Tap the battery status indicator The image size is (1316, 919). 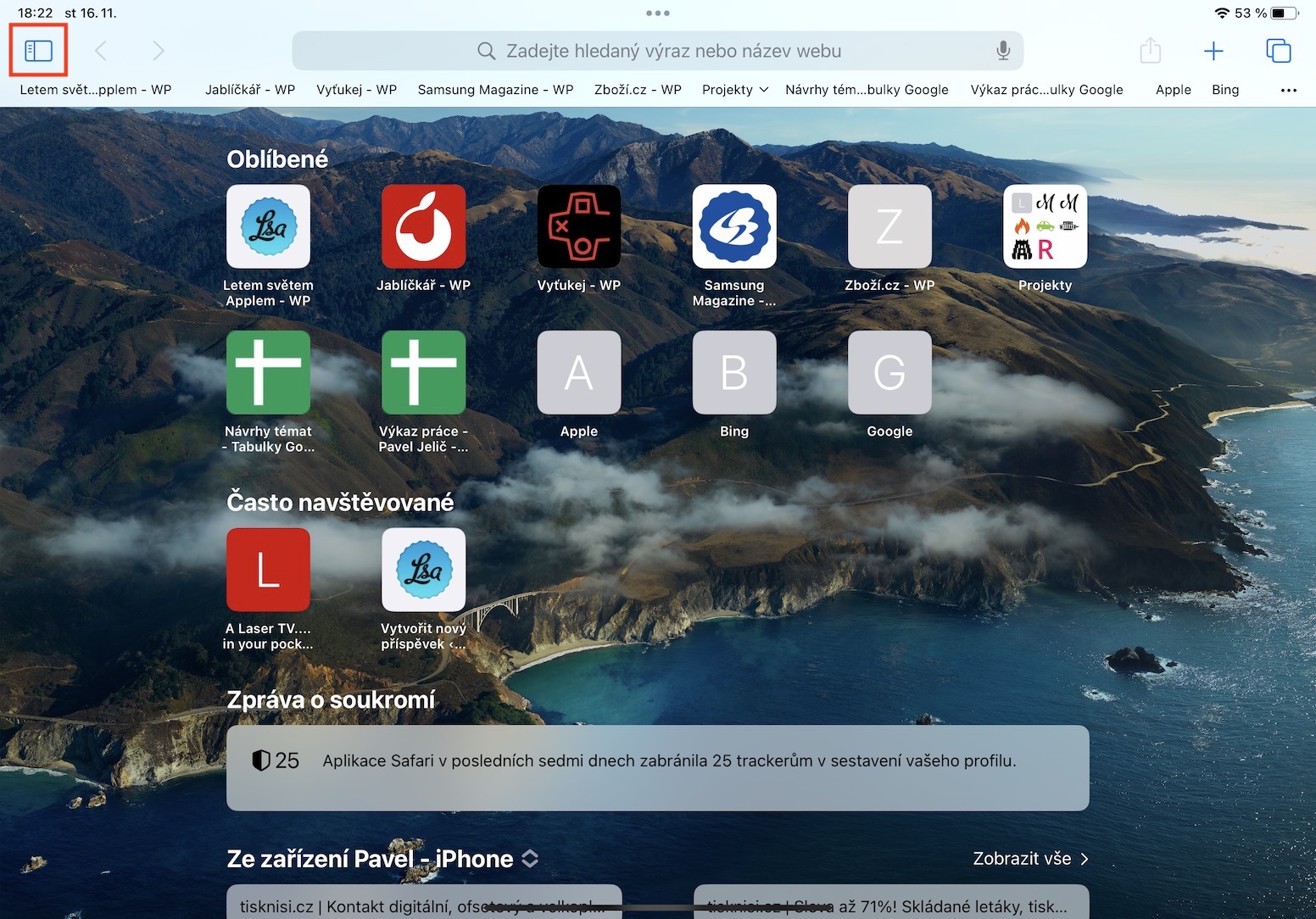point(1285,13)
